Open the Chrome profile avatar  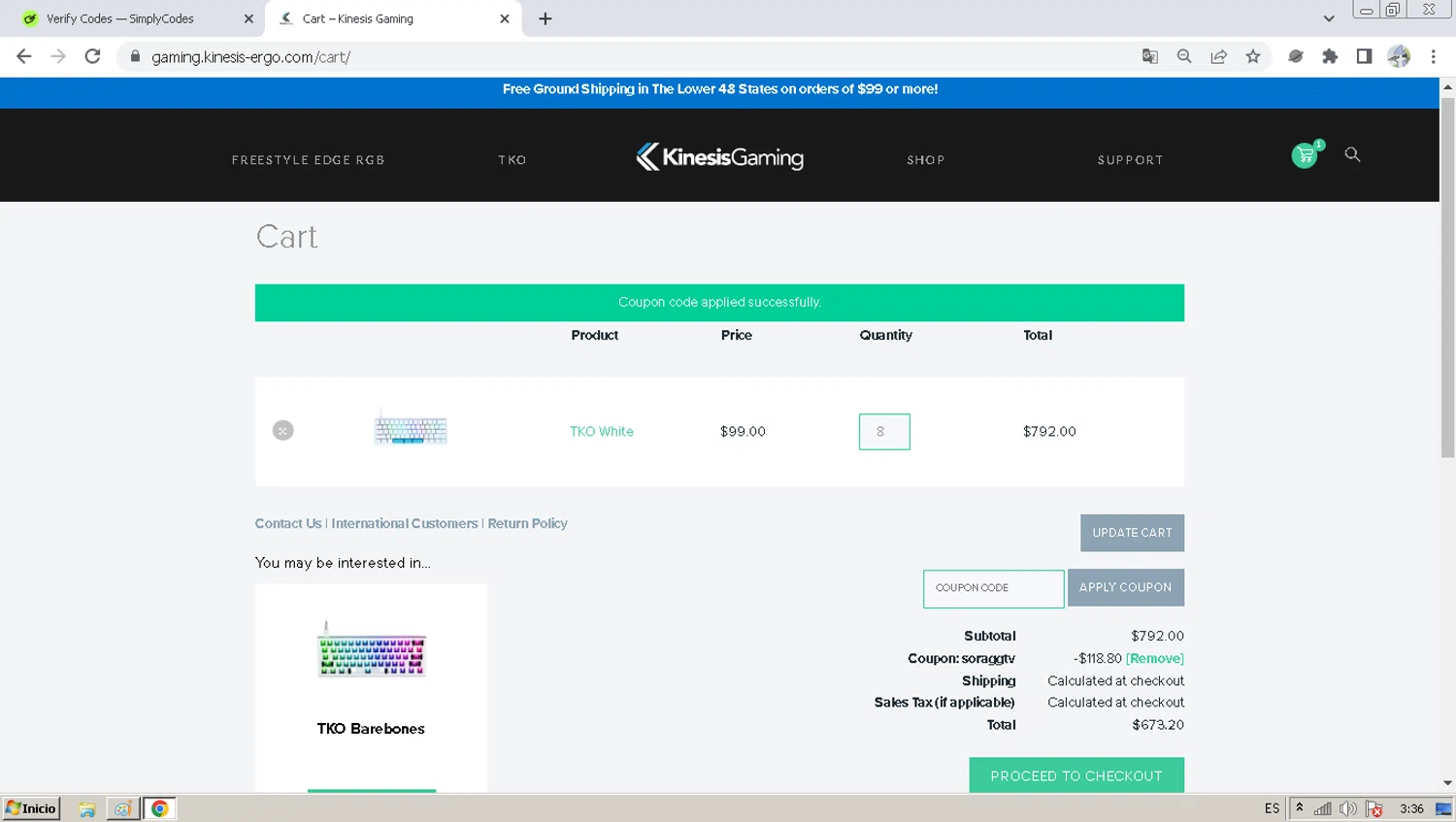[1399, 56]
